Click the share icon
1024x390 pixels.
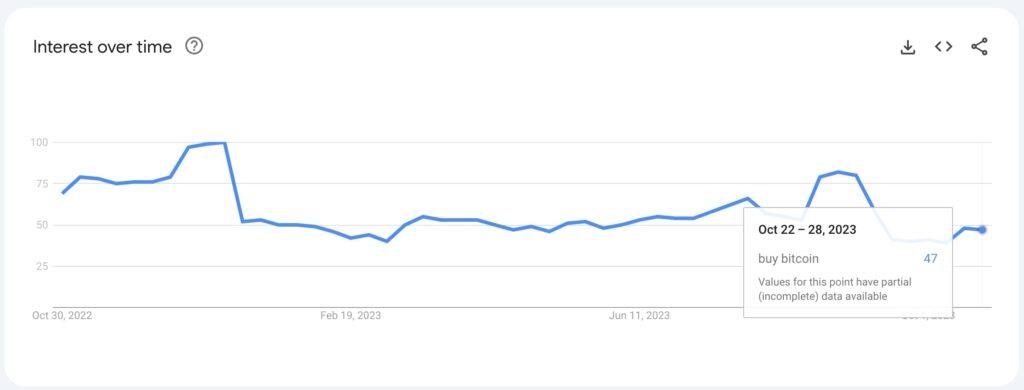(979, 47)
